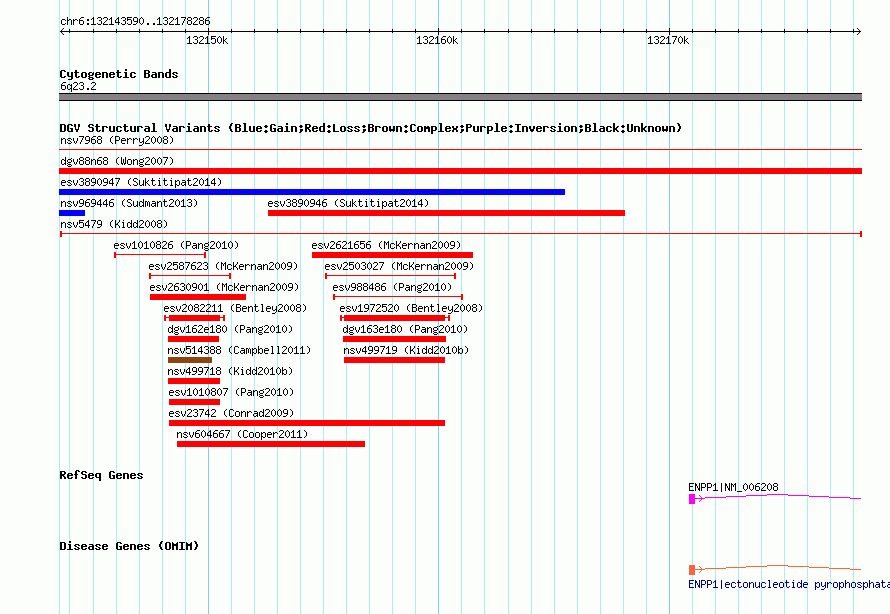890x614 pixels.
Task: Select the 6q23.2 cytogenetic band bar
Action: click(x=460, y=97)
